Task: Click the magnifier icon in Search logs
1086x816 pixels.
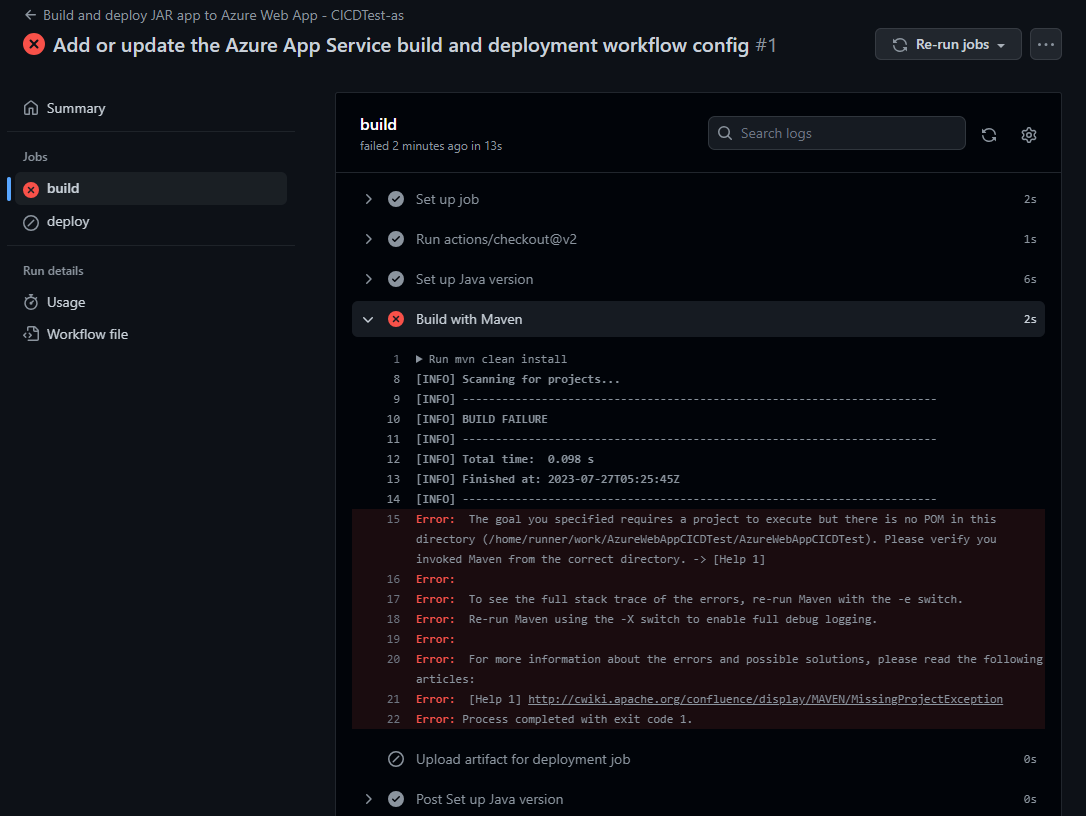Action: coord(724,133)
